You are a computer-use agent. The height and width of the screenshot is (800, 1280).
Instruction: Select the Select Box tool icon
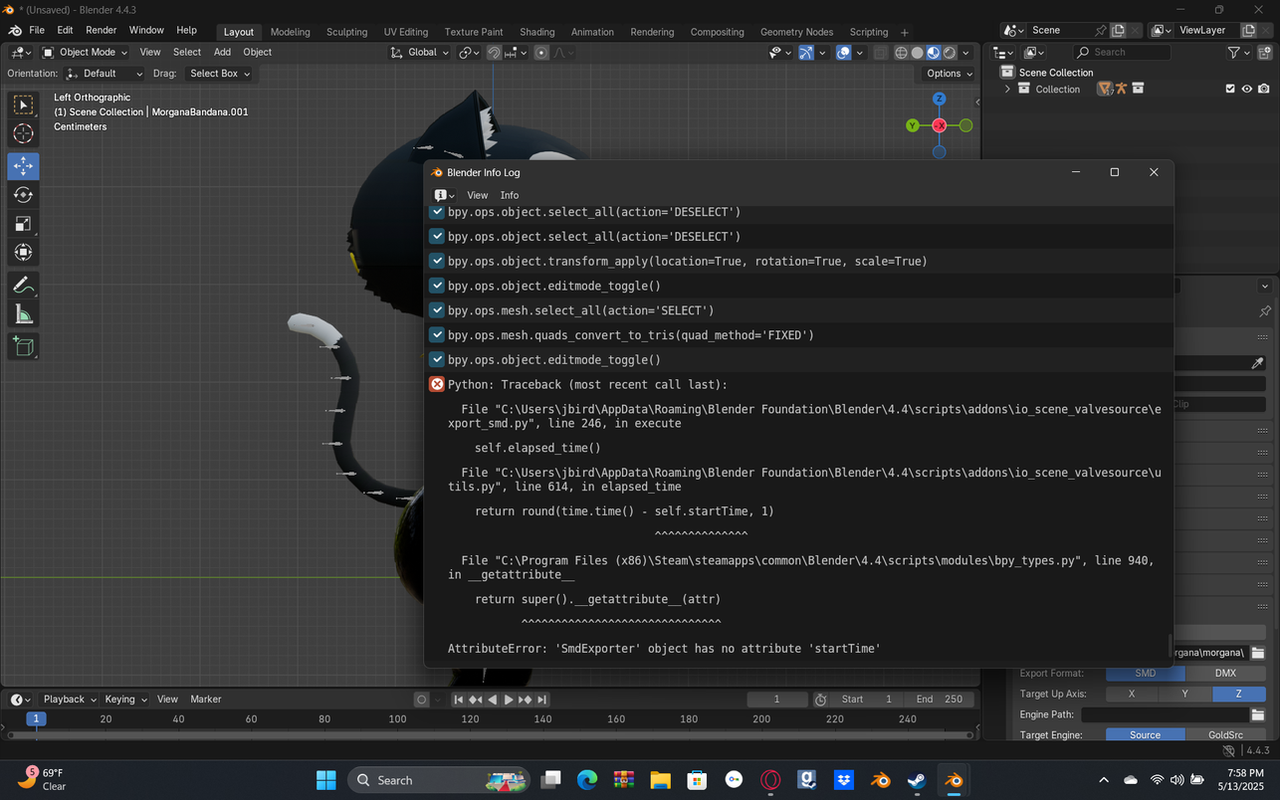[x=23, y=104]
